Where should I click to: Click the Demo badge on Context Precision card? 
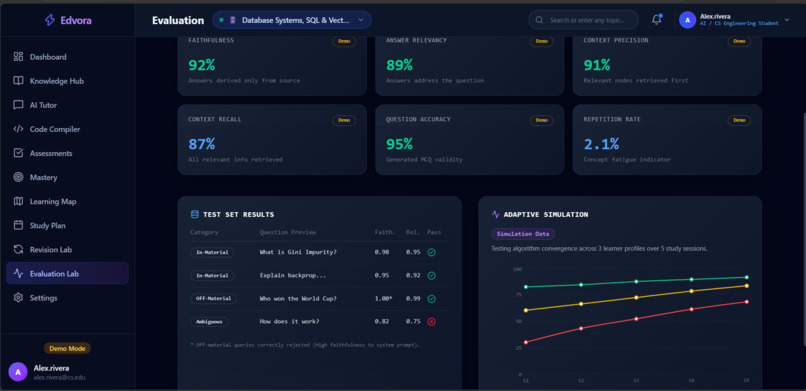(739, 41)
